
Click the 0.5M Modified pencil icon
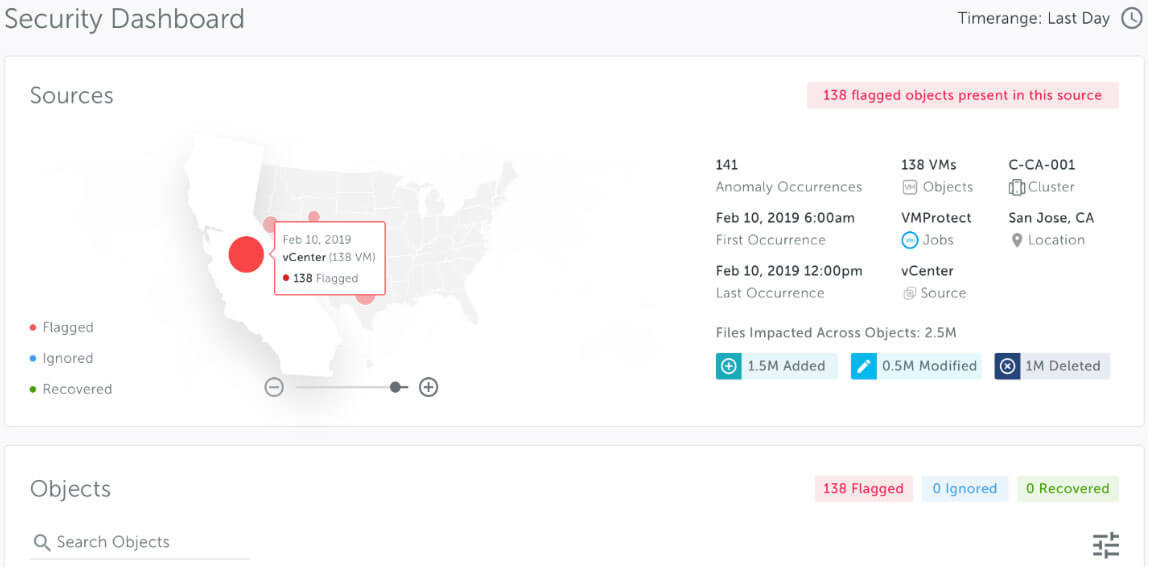coord(863,366)
